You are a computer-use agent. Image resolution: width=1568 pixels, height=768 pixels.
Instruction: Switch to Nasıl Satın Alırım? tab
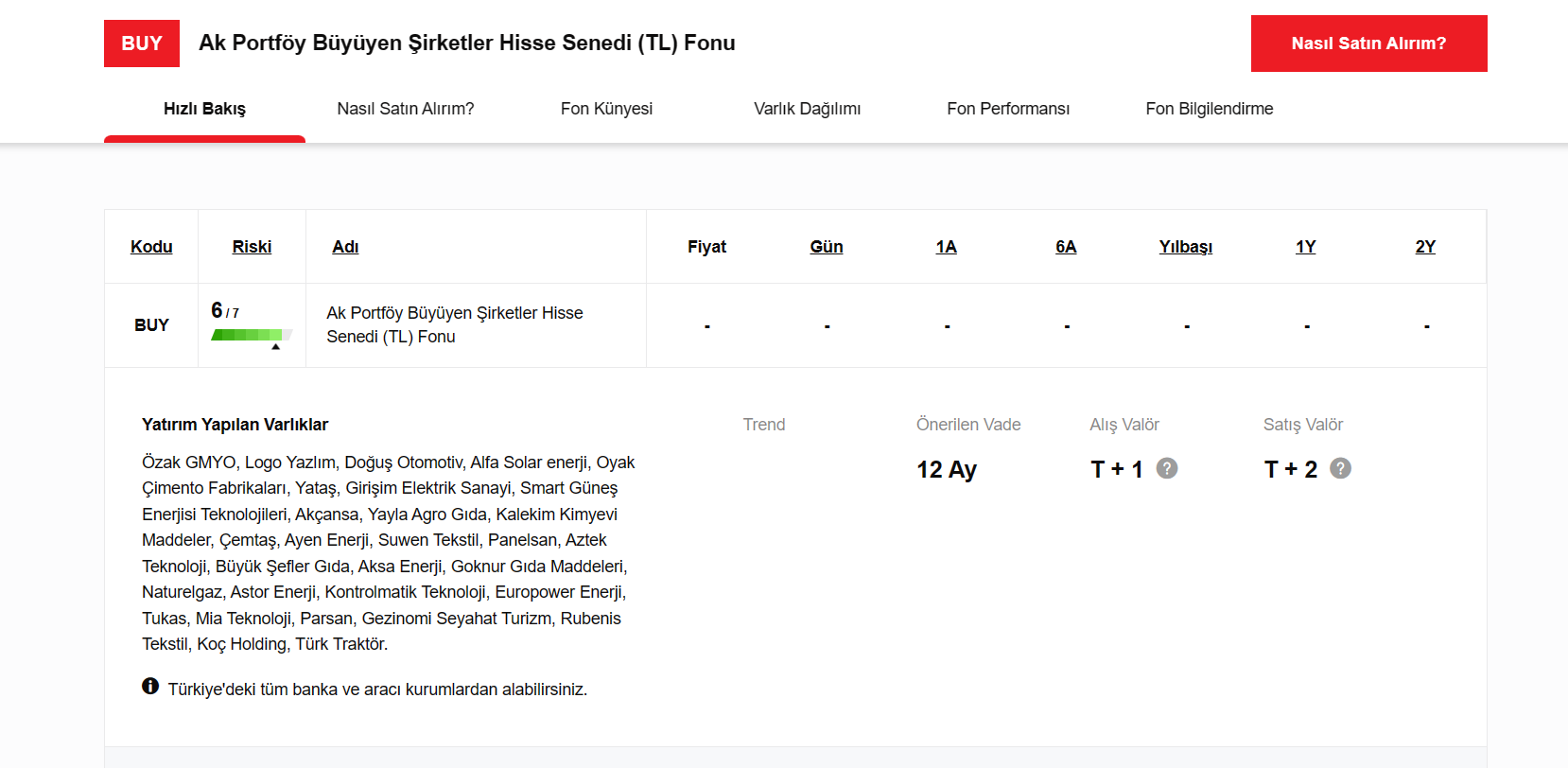pyautogui.click(x=406, y=109)
